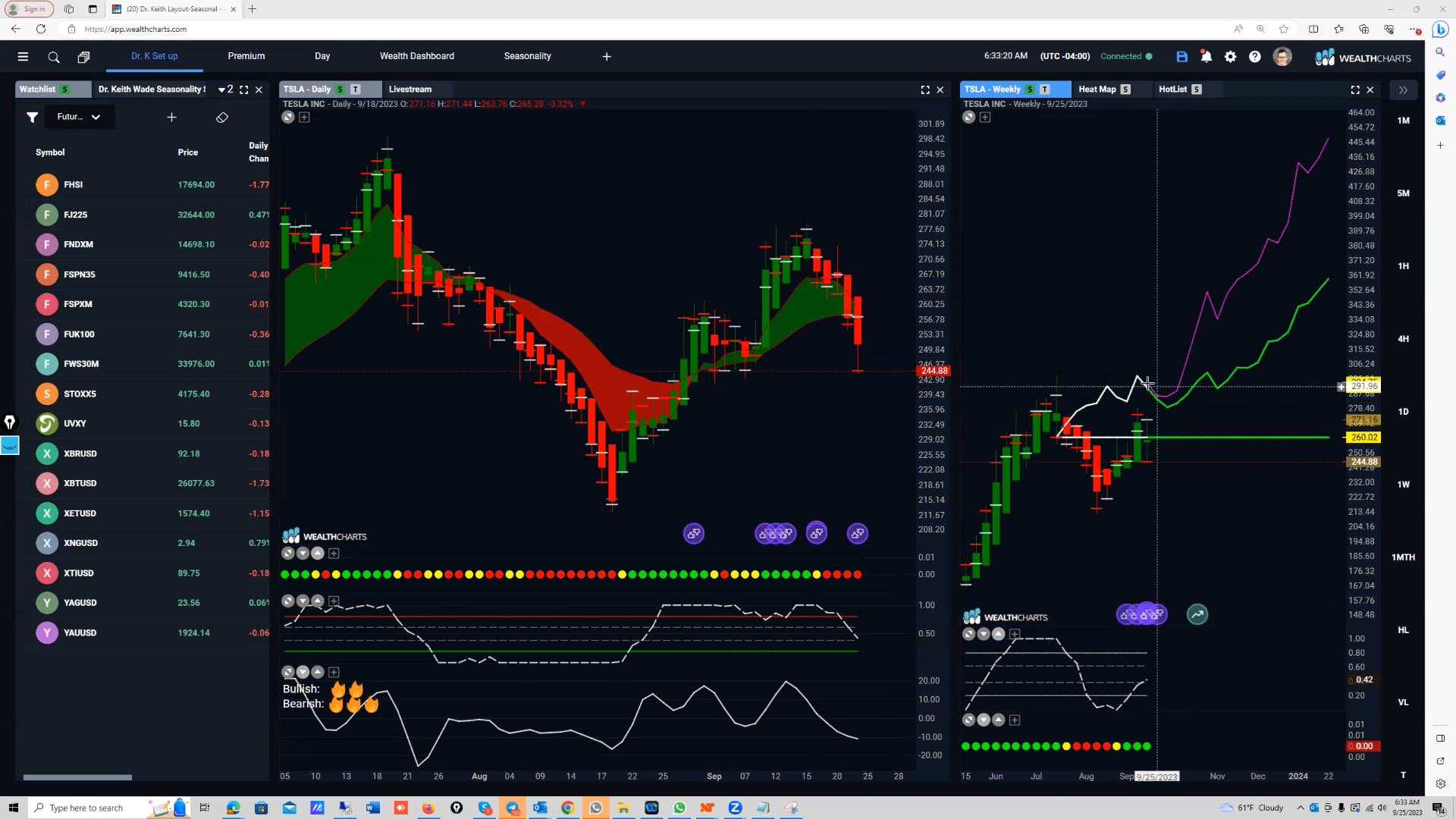1456x819 pixels.
Task: Open the hamburger main menu
Action: pyautogui.click(x=23, y=57)
